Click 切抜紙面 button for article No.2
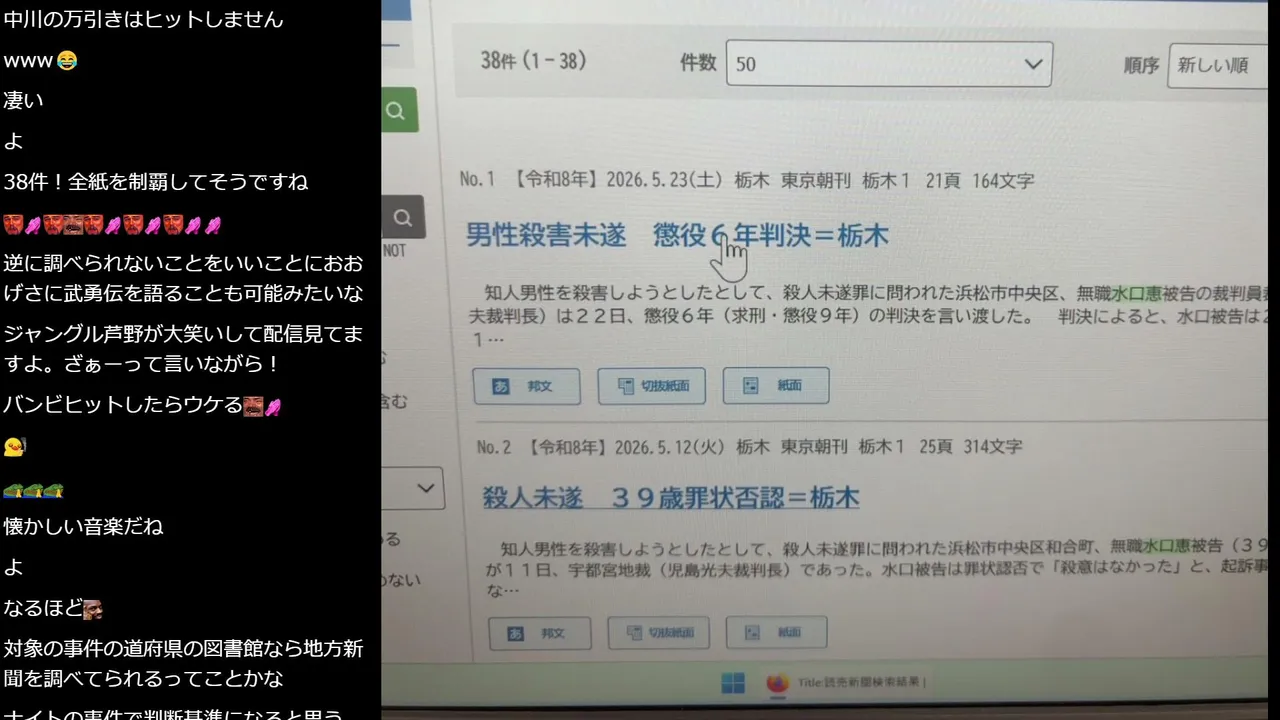 pos(658,633)
